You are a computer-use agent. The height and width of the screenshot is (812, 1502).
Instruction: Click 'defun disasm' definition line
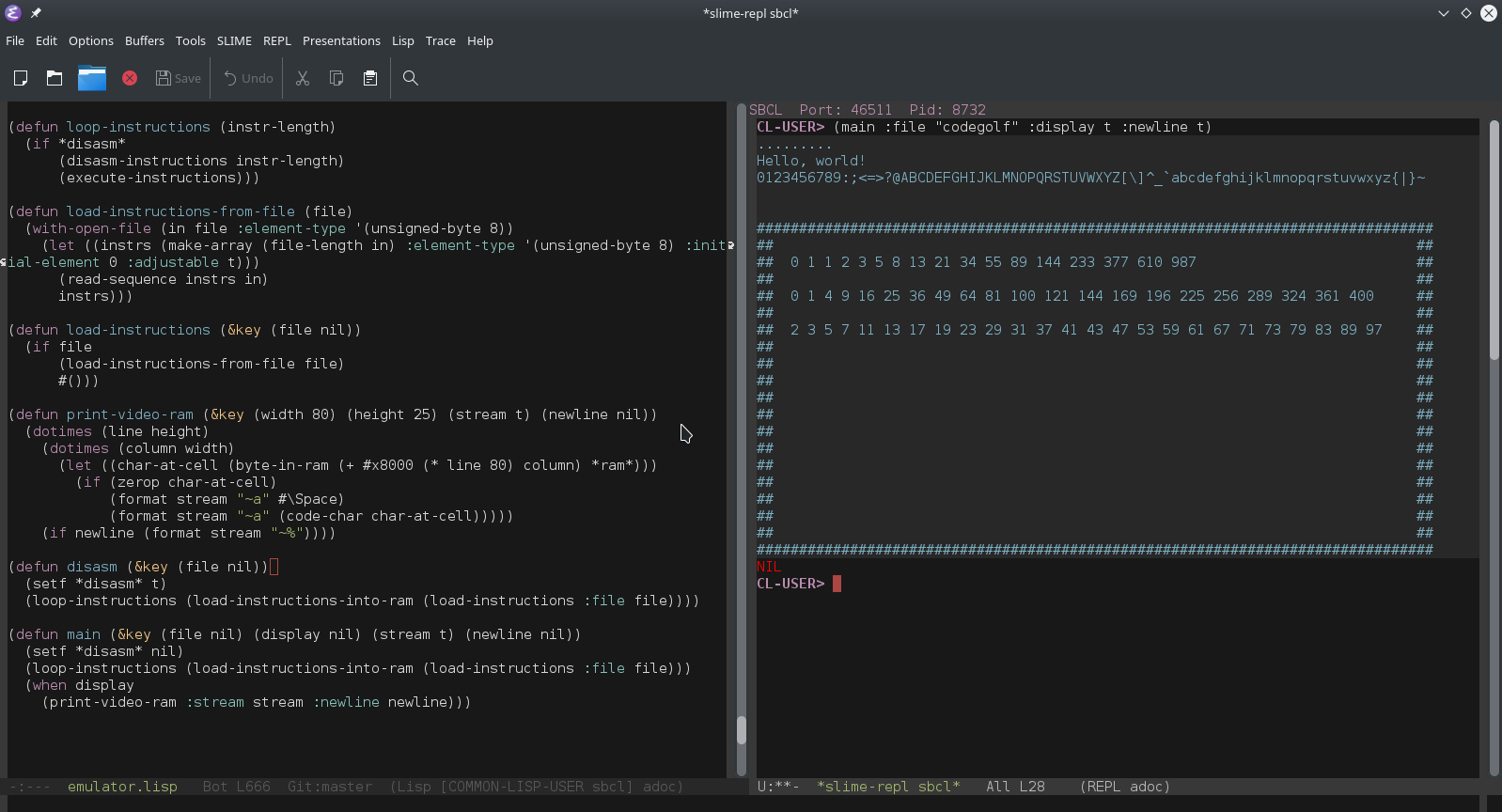[x=144, y=567]
